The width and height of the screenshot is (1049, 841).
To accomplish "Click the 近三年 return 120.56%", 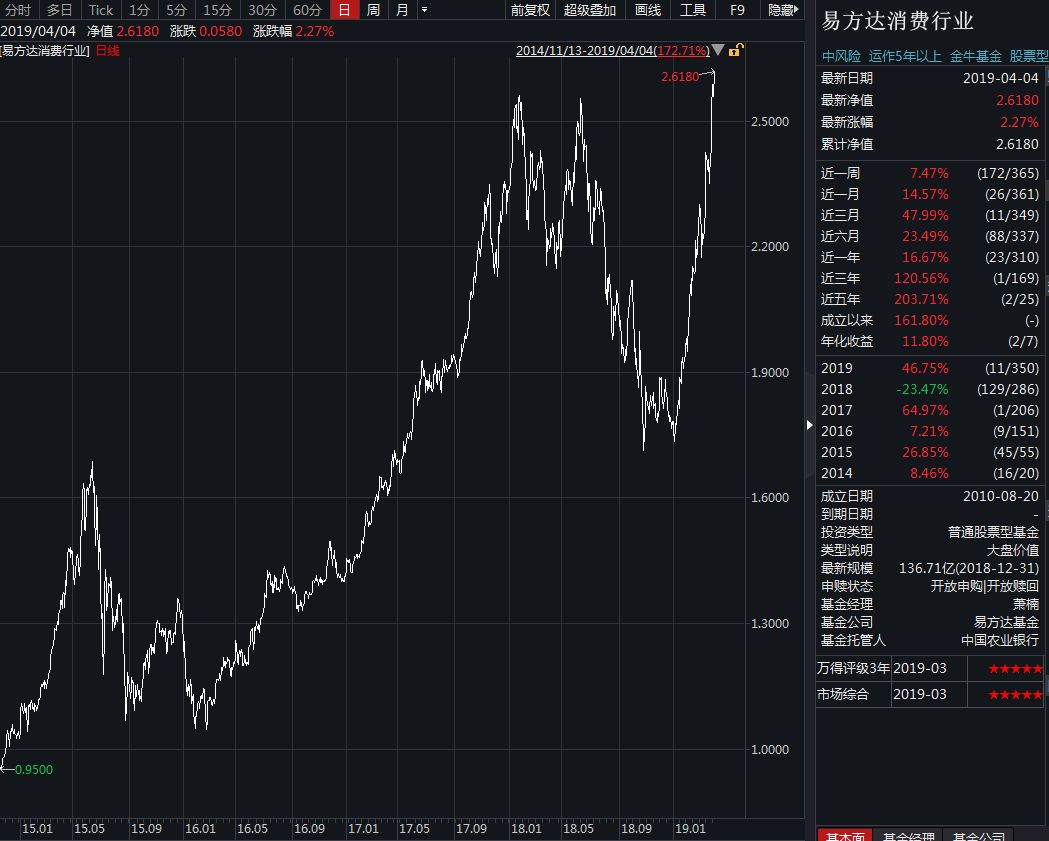I will pos(921,278).
